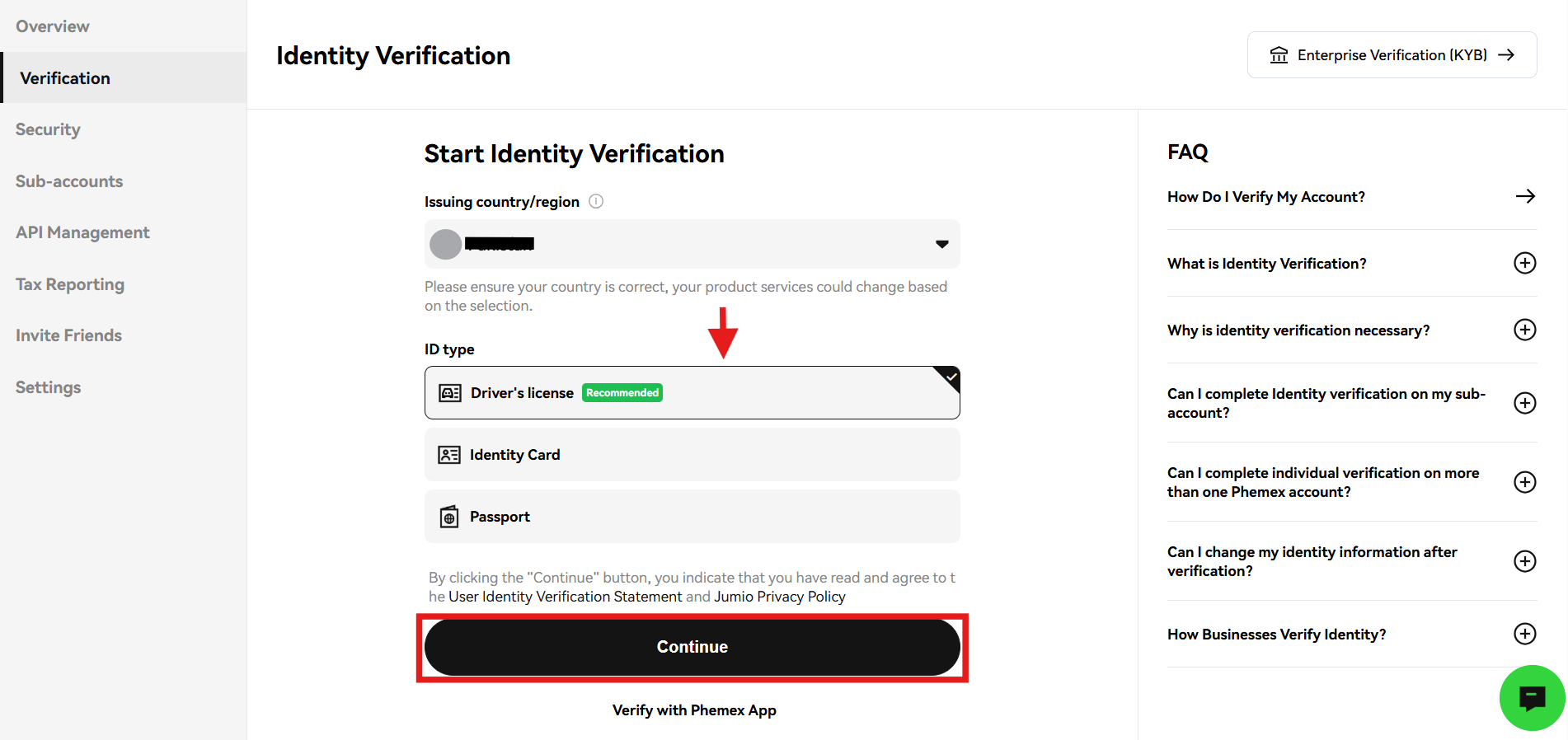
Task: Click the bank icon on Enterprise Verification
Action: point(1279,54)
